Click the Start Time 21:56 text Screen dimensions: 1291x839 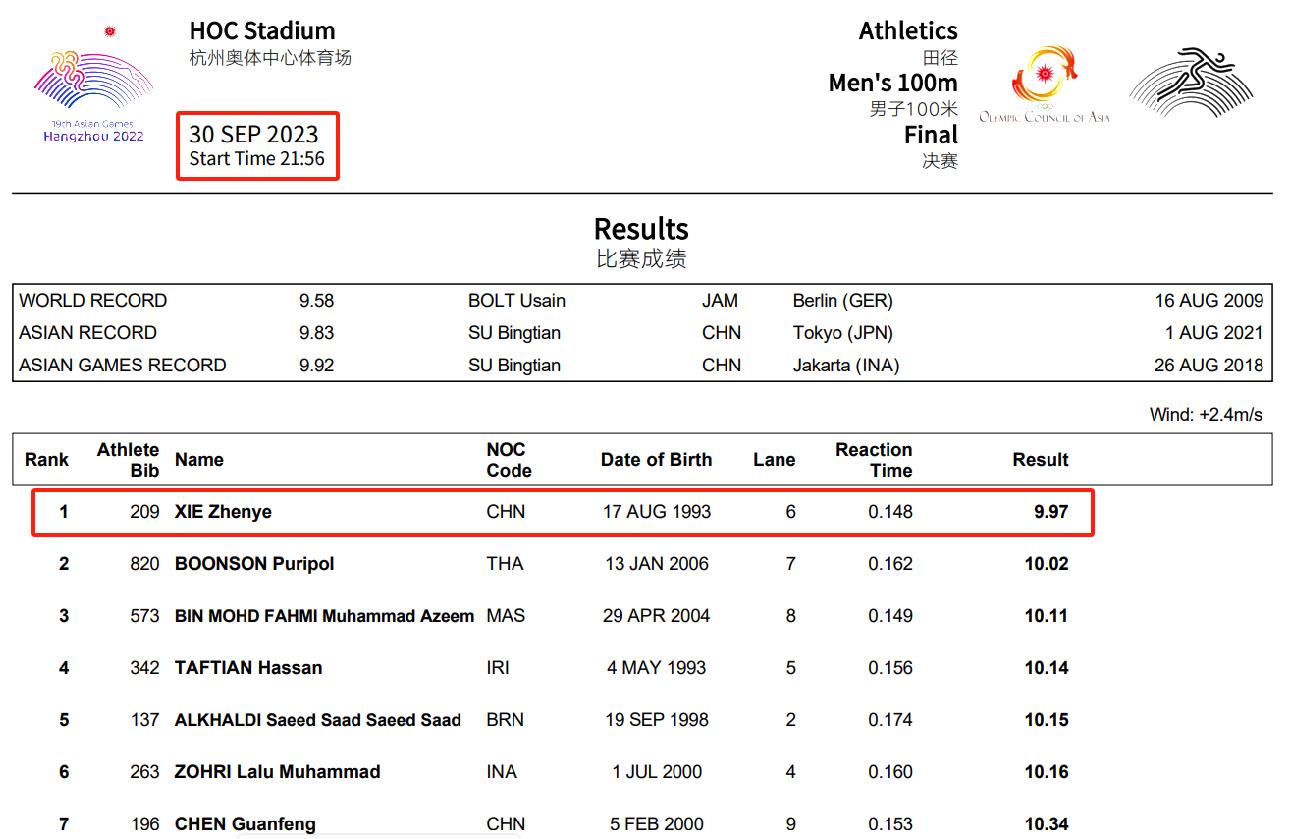point(257,159)
